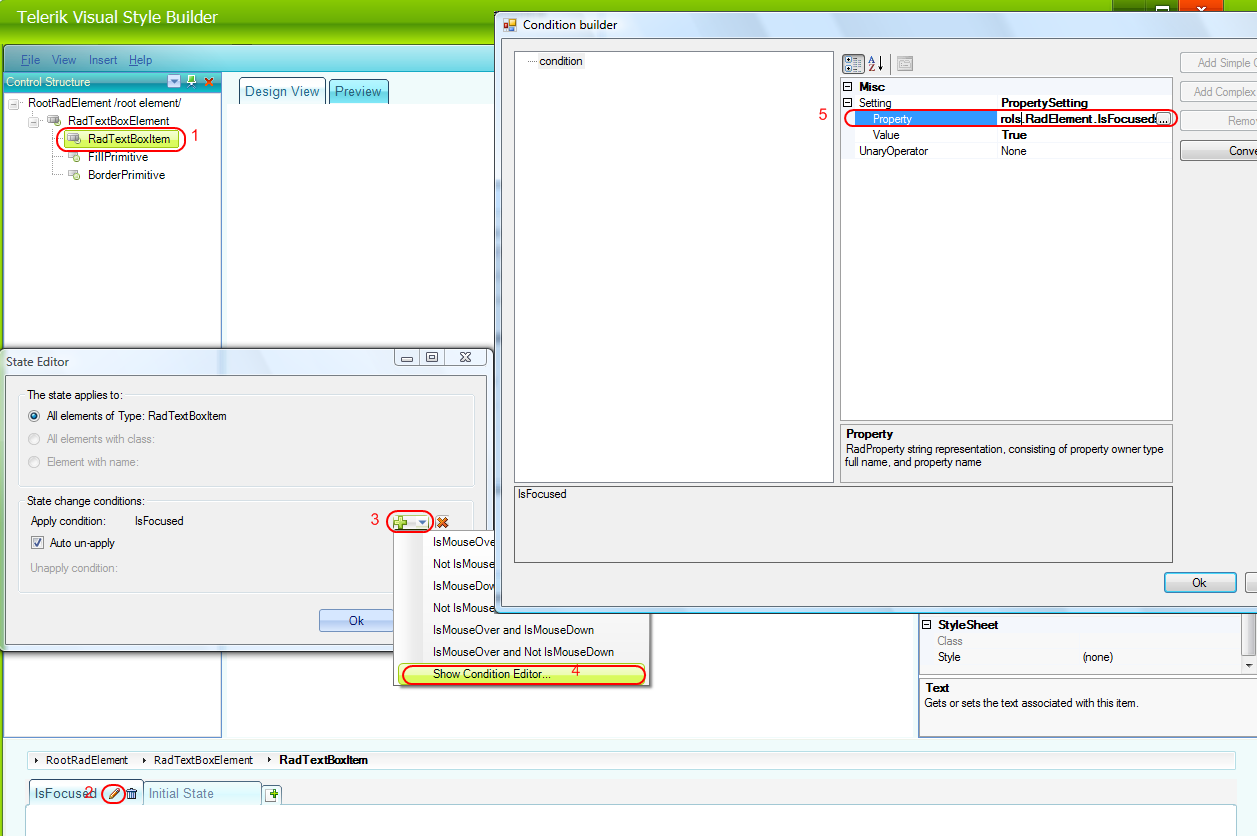Select RadTextBoxItem in the control tree
The width and height of the screenshot is (1257, 836).
(x=129, y=139)
